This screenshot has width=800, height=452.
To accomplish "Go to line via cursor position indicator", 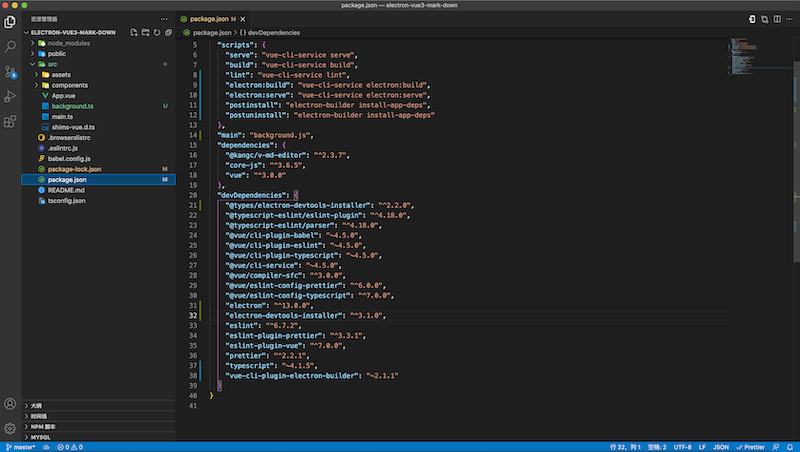I will (625, 447).
